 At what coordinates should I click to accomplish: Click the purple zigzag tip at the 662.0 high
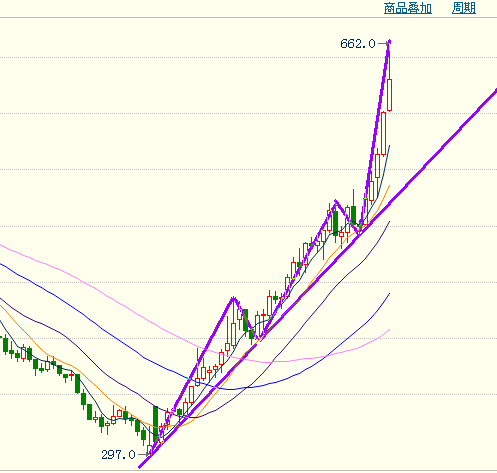coord(389,41)
